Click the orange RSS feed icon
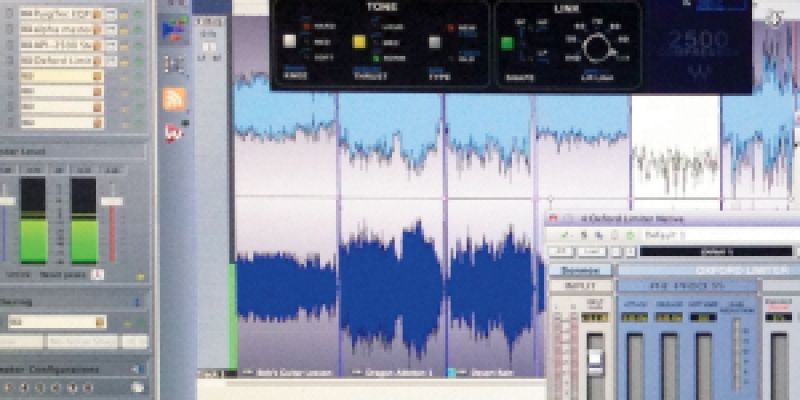This screenshot has height=400, width=800. point(174,98)
